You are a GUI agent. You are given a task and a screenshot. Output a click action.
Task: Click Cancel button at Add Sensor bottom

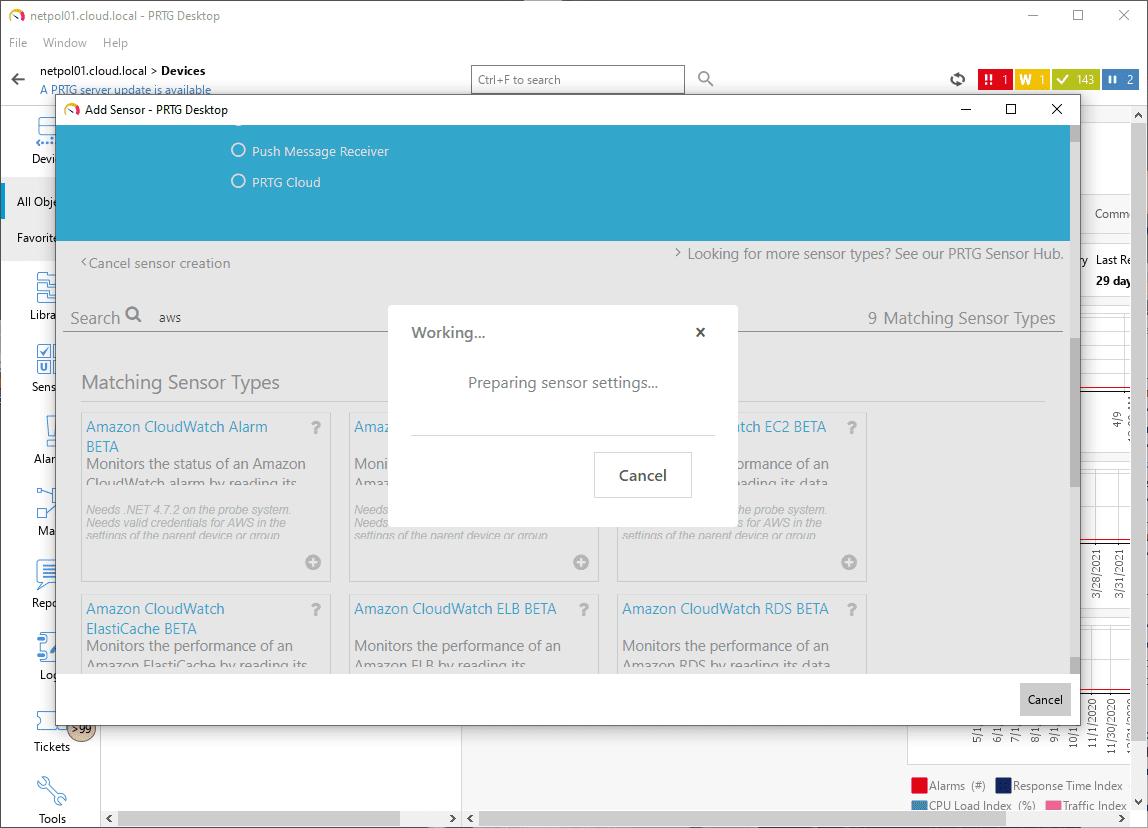(x=1045, y=699)
